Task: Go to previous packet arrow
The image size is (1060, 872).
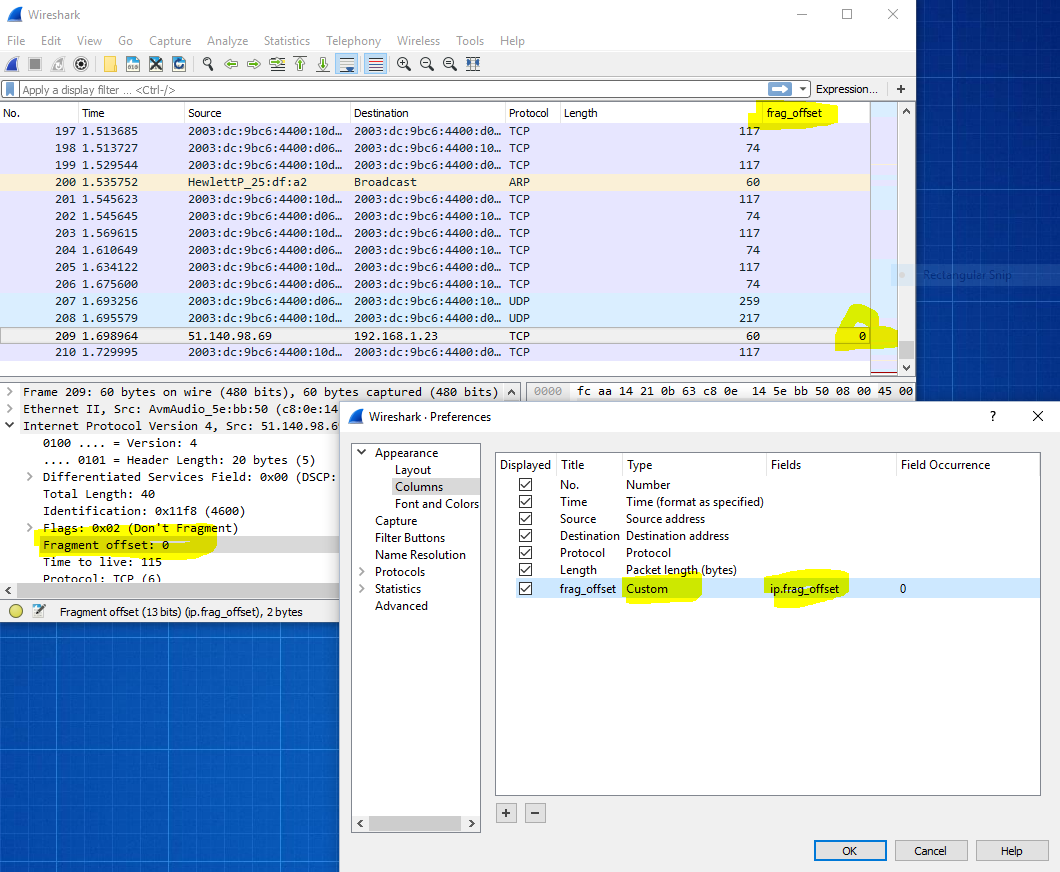Action: [231, 64]
